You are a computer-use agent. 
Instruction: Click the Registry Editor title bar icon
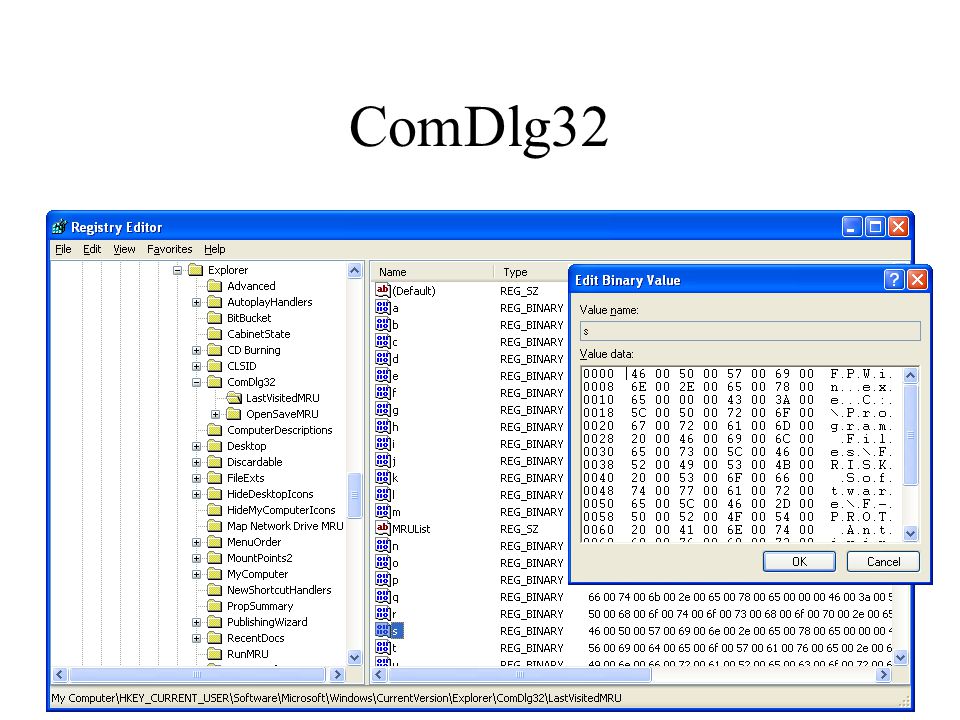[x=59, y=227]
